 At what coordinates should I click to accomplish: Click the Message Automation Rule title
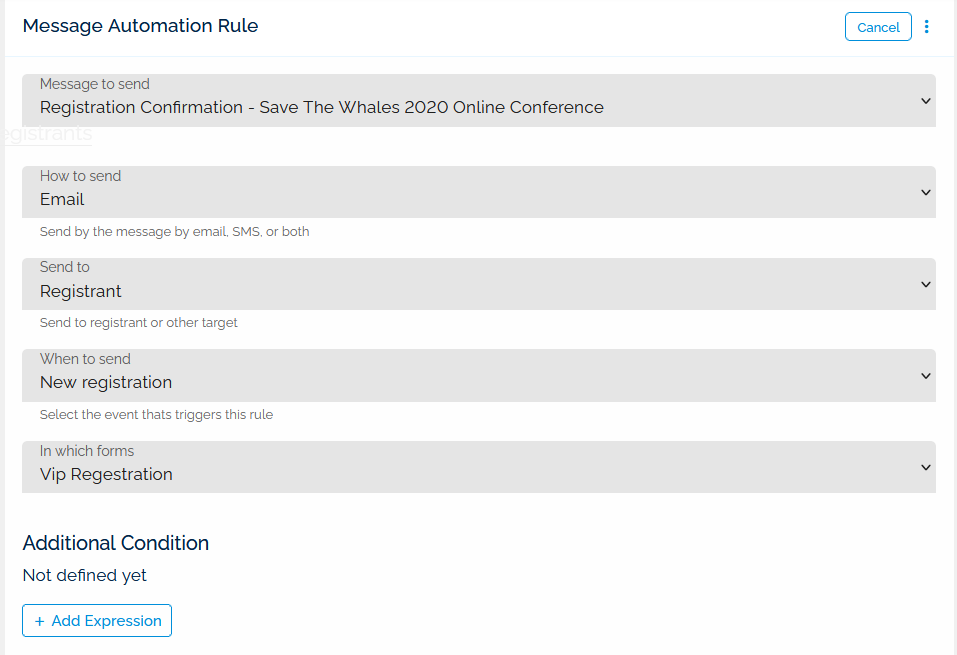[140, 26]
